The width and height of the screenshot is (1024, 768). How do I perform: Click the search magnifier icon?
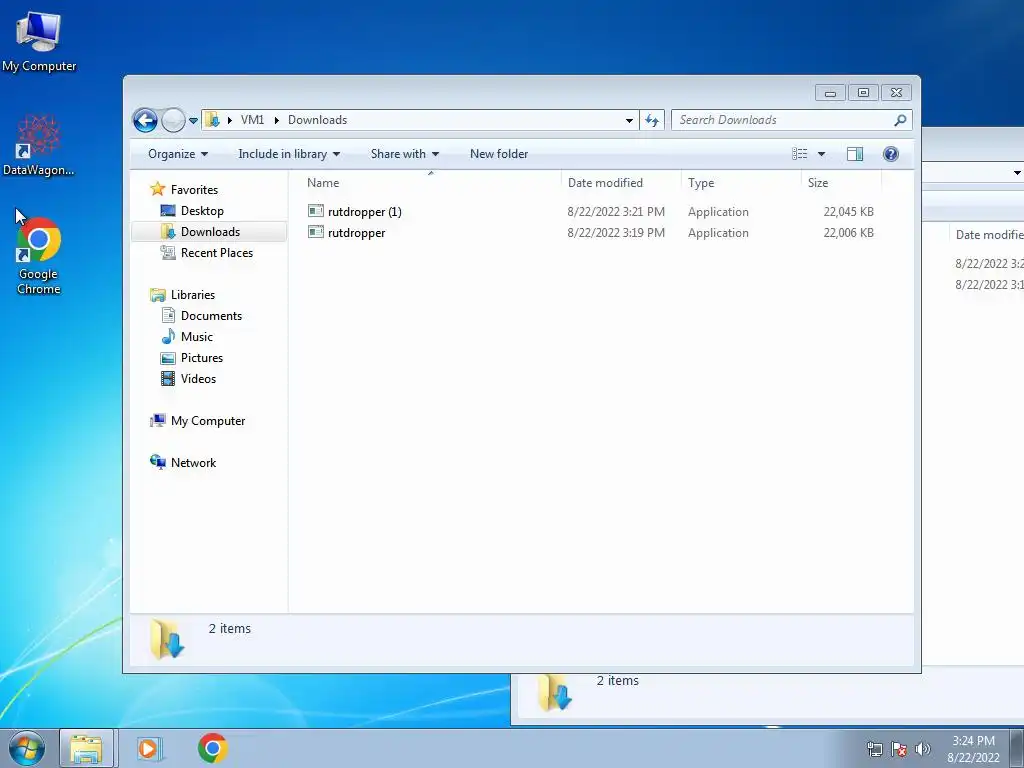(x=901, y=120)
